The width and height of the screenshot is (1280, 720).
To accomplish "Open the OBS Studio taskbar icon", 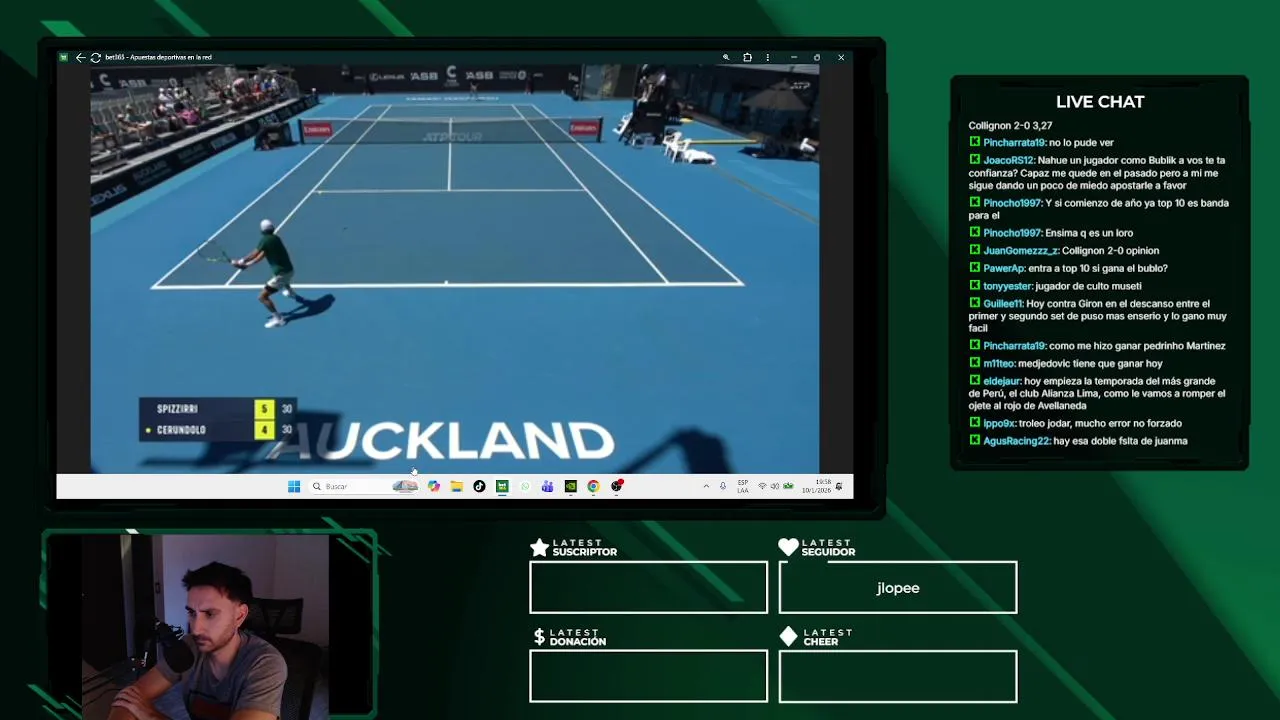I will (x=616, y=486).
